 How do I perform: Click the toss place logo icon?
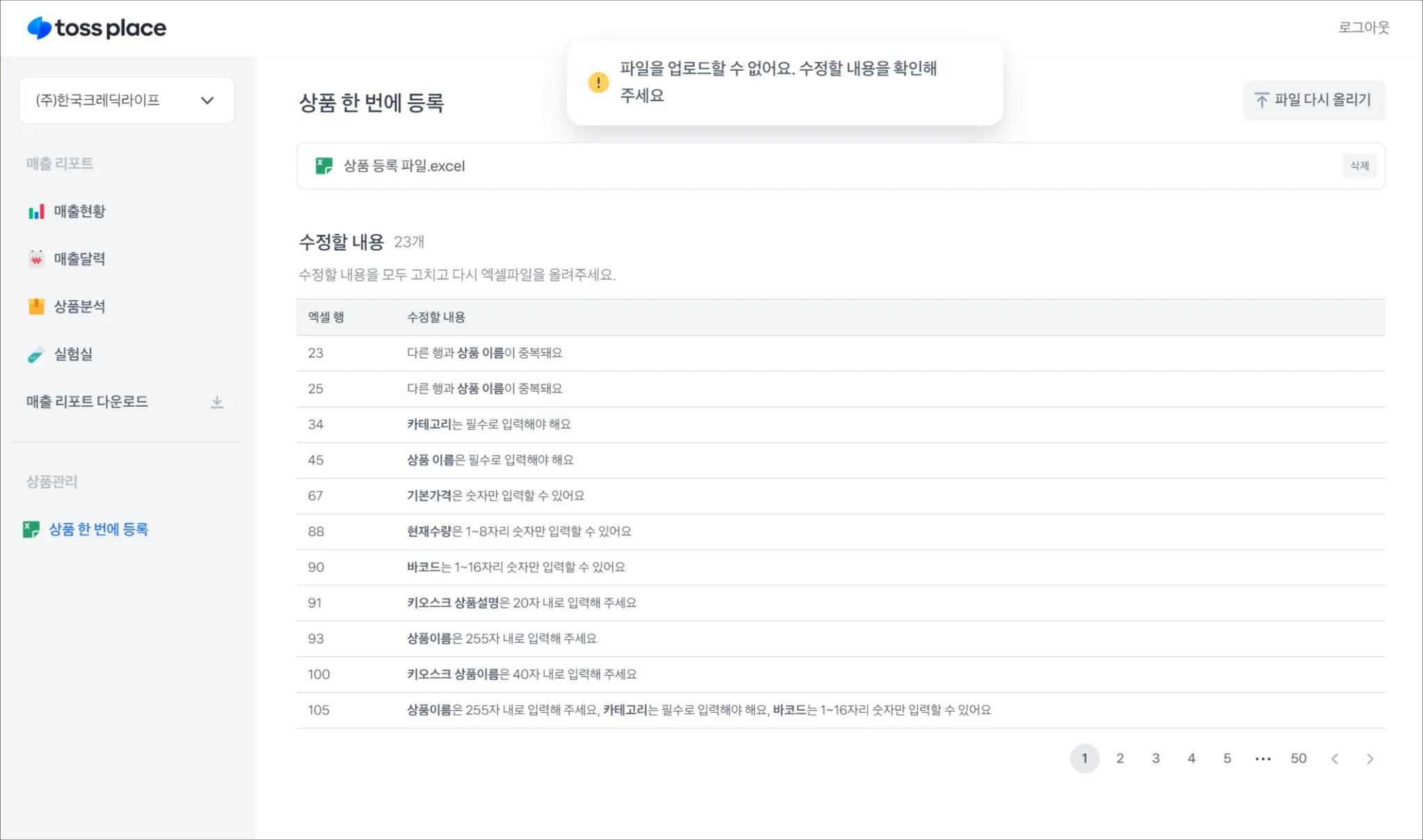[x=40, y=28]
